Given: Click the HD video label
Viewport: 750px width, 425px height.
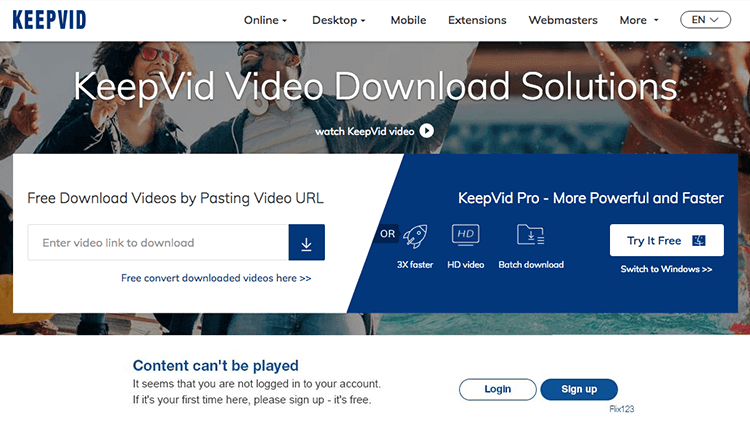Looking at the screenshot, I should [x=465, y=264].
